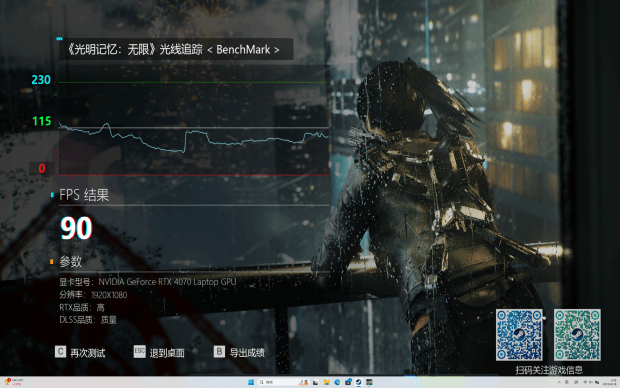Viewport: 620px width, 388px height.
Task: Click the 导出成绩 export results button
Action: coord(247,353)
